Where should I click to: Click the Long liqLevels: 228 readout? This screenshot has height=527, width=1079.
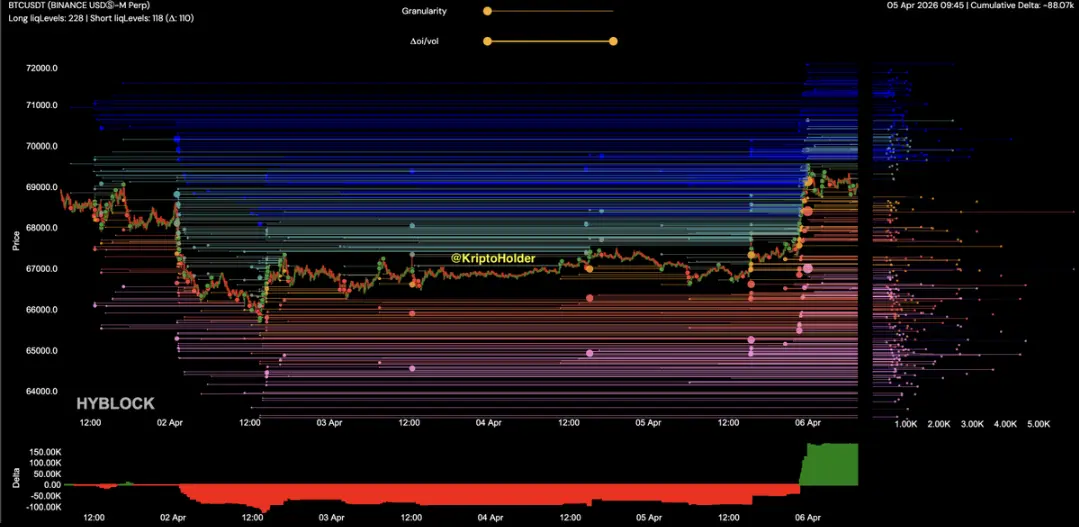click(45, 19)
